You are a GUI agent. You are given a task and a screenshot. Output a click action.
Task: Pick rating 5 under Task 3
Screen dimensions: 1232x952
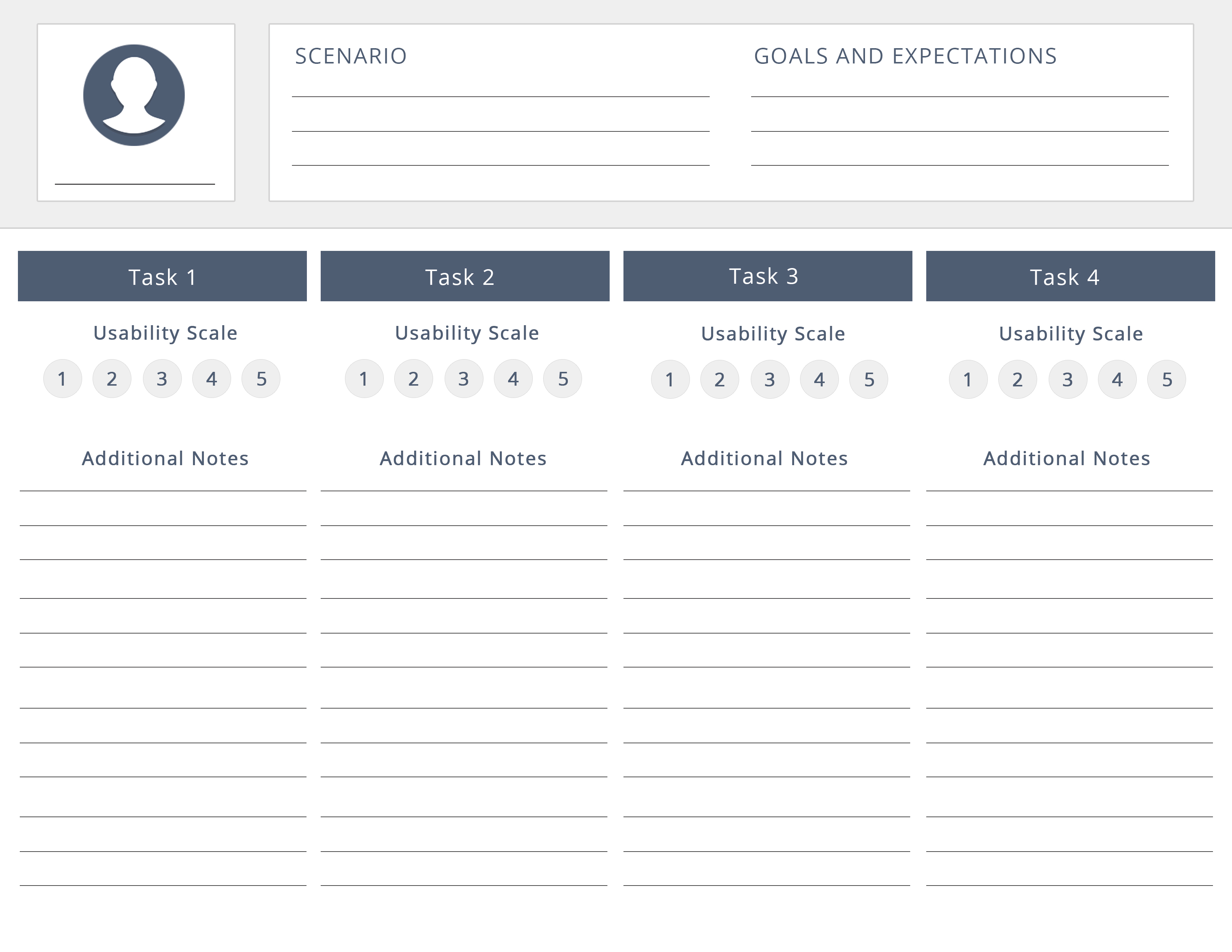point(869,380)
